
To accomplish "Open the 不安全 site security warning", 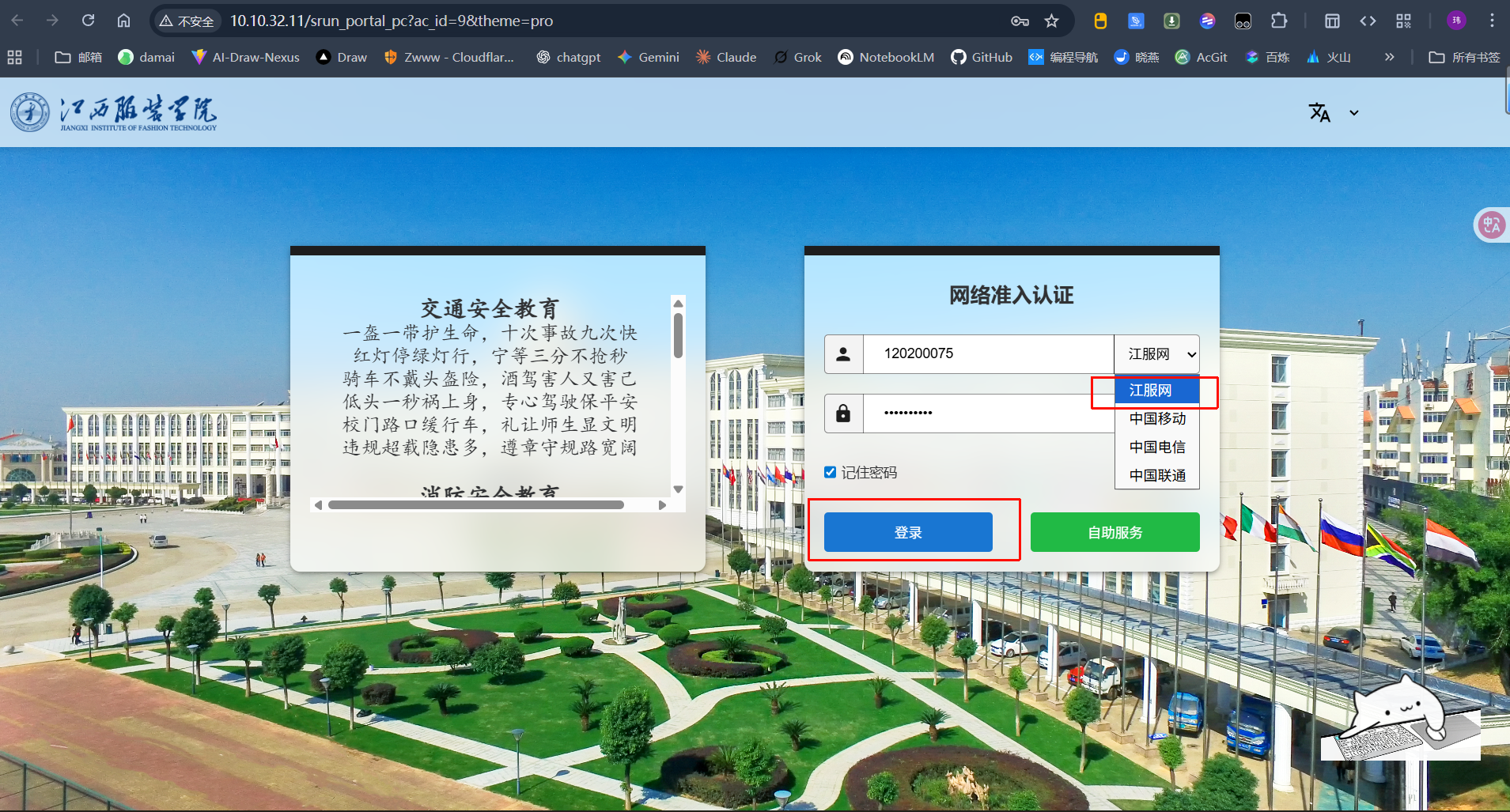I will point(187,21).
